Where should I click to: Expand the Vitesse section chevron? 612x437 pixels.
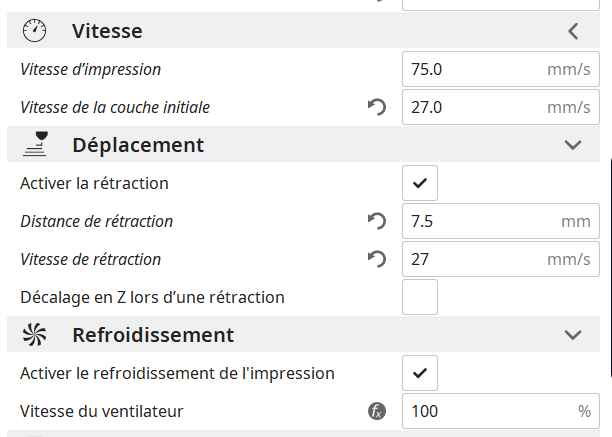tap(573, 31)
